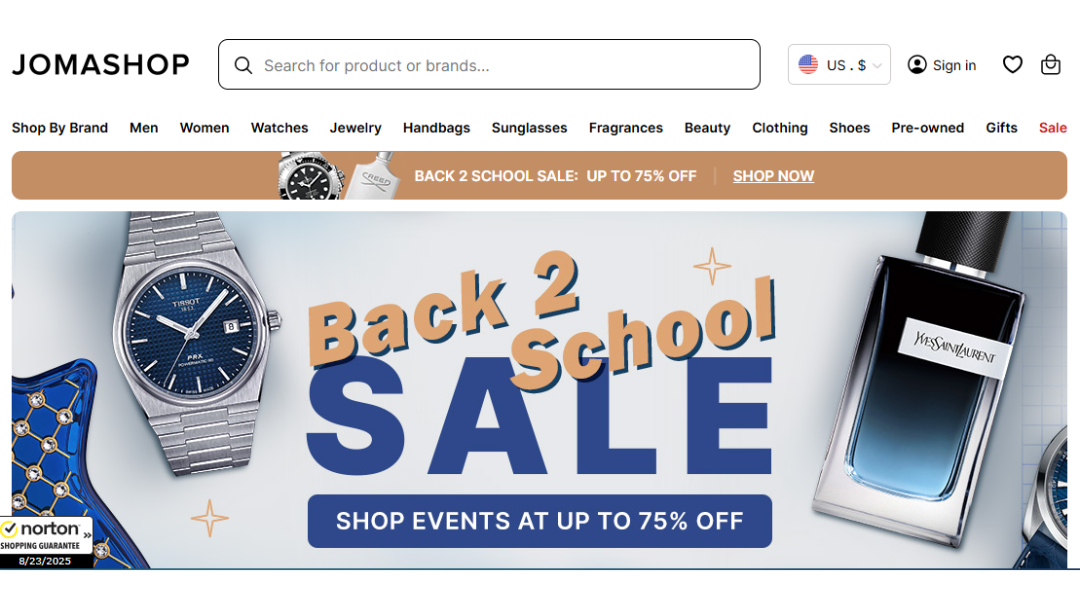Image resolution: width=1080 pixels, height=600 pixels.
Task: Click the Sign in link
Action: [954, 65]
